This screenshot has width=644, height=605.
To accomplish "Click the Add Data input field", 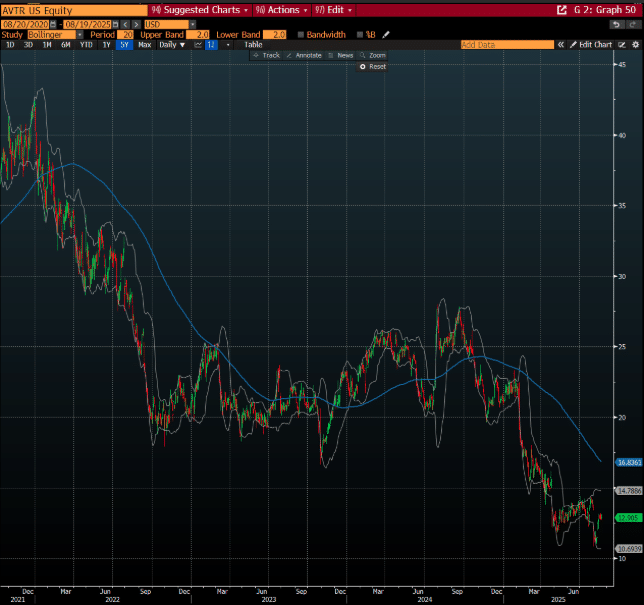I will coord(507,45).
